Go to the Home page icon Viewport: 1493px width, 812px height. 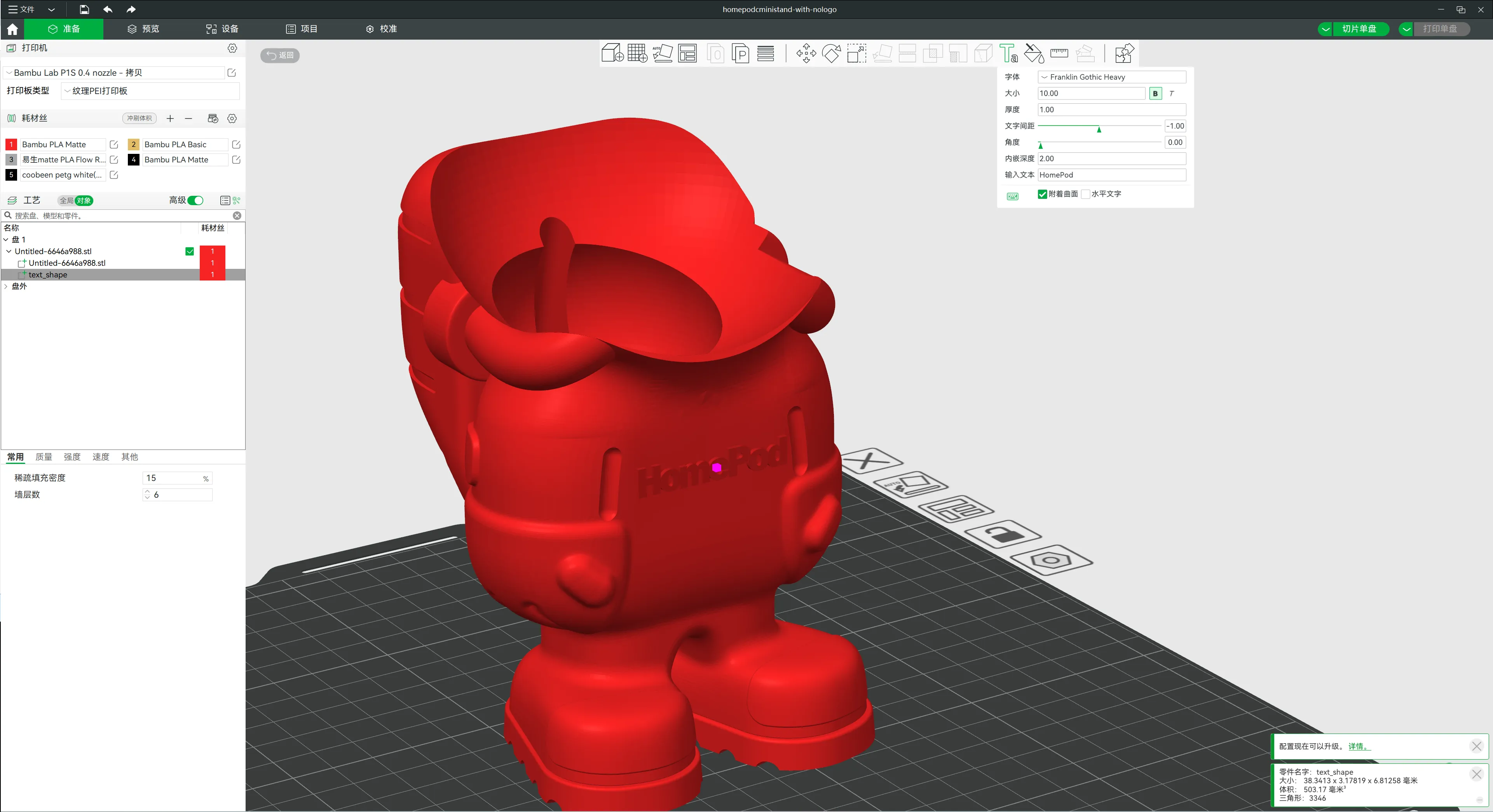click(12, 29)
